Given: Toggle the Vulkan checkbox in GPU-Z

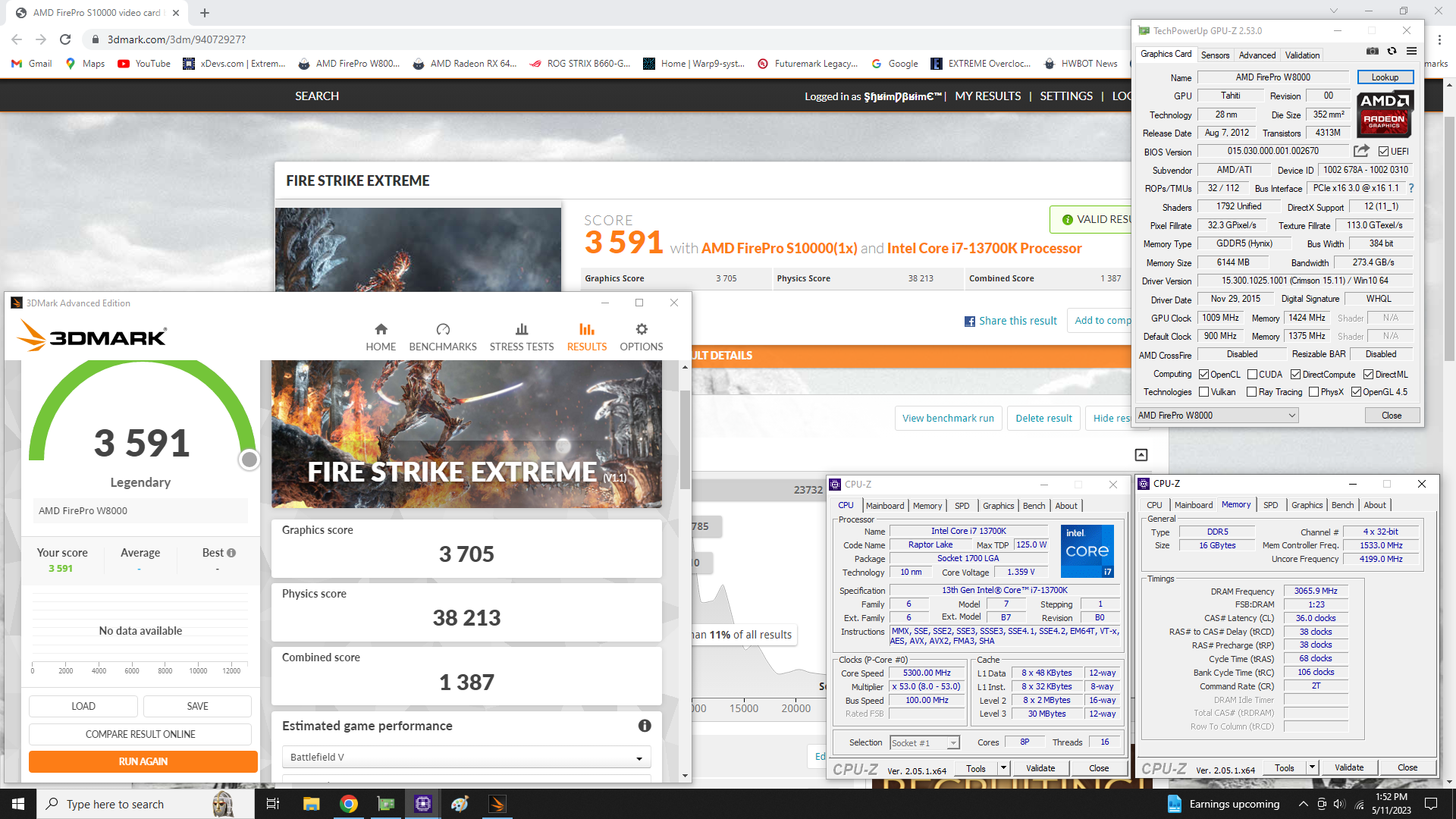Looking at the screenshot, I should click(x=1204, y=392).
